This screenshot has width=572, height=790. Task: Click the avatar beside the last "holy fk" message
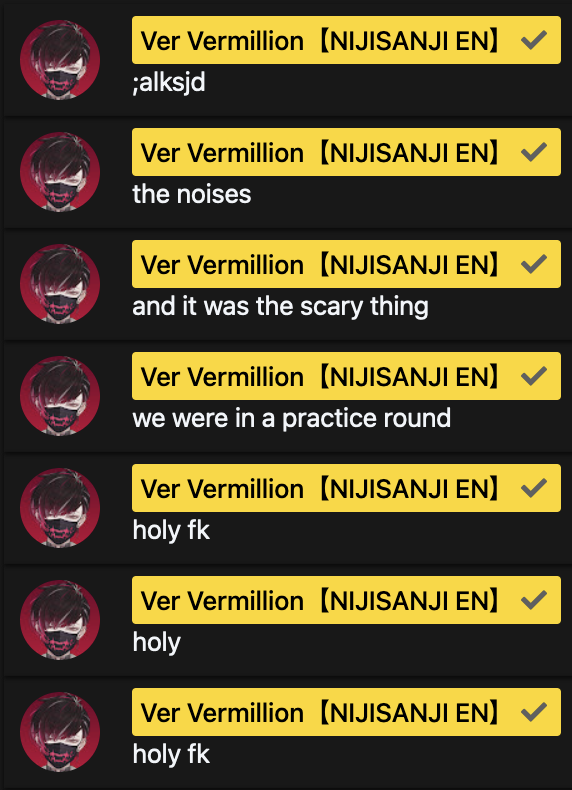click(60, 732)
